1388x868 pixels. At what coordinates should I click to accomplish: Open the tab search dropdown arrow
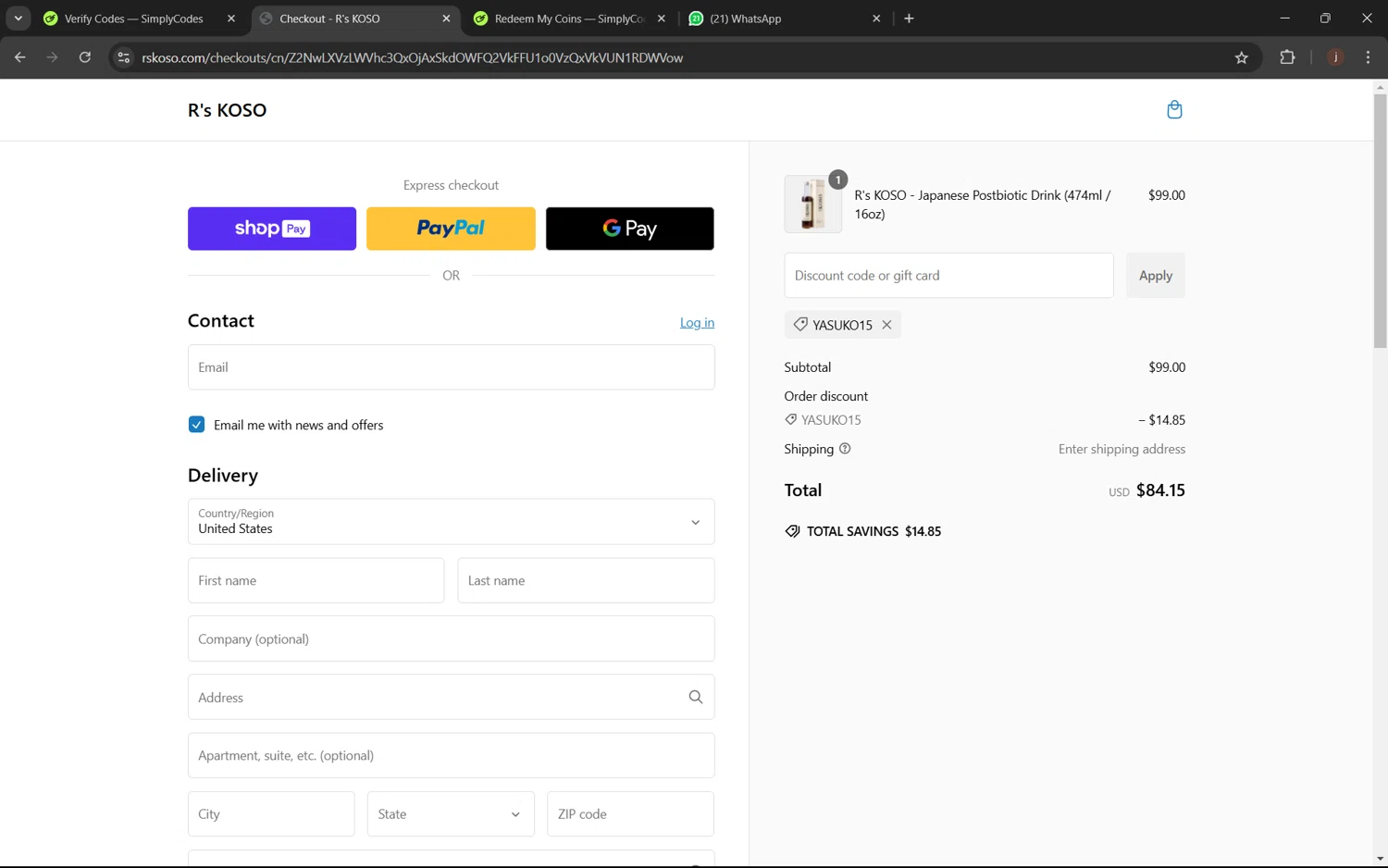[18, 19]
